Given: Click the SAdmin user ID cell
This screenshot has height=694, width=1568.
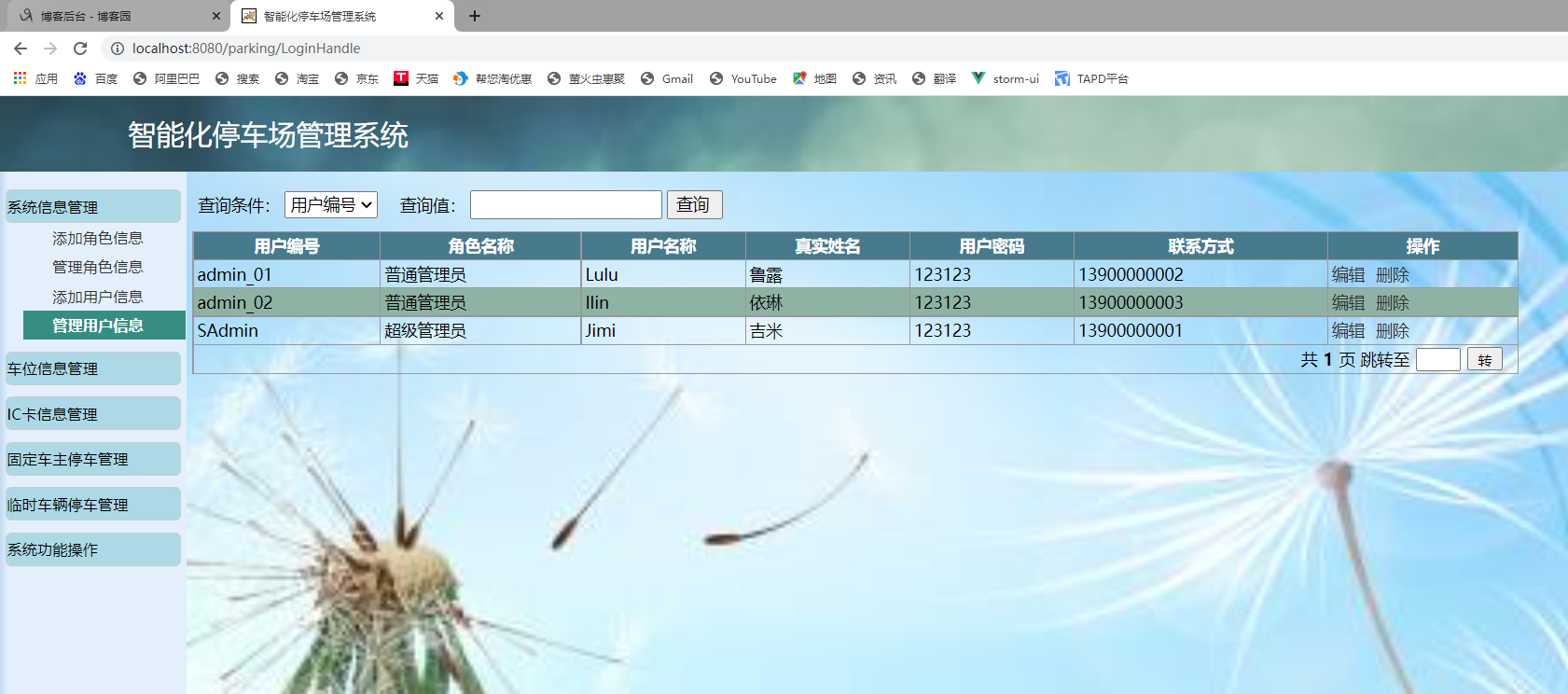Looking at the screenshot, I should (x=287, y=331).
